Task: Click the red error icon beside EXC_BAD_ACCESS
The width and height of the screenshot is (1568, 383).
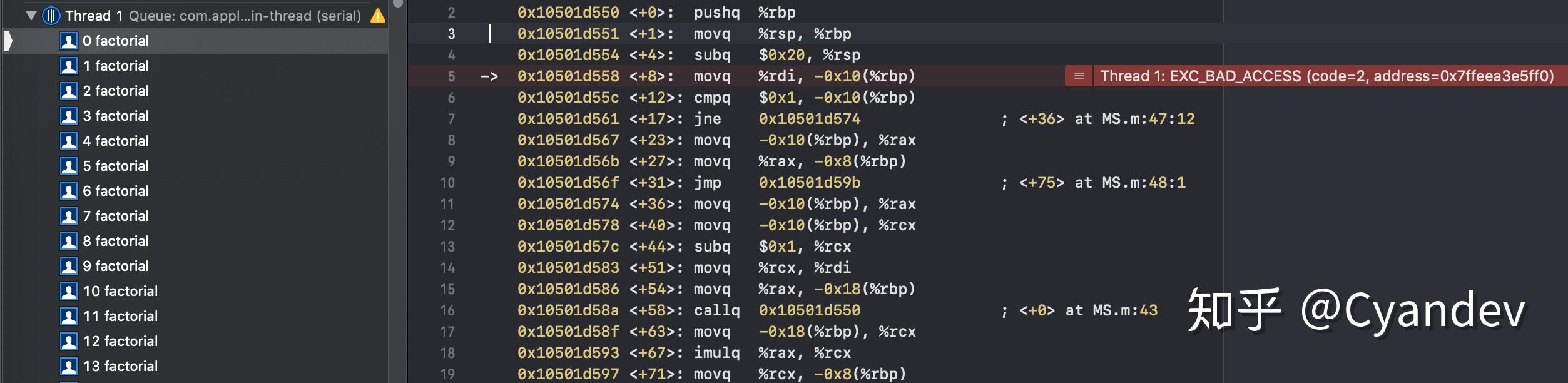Action: 1079,76
